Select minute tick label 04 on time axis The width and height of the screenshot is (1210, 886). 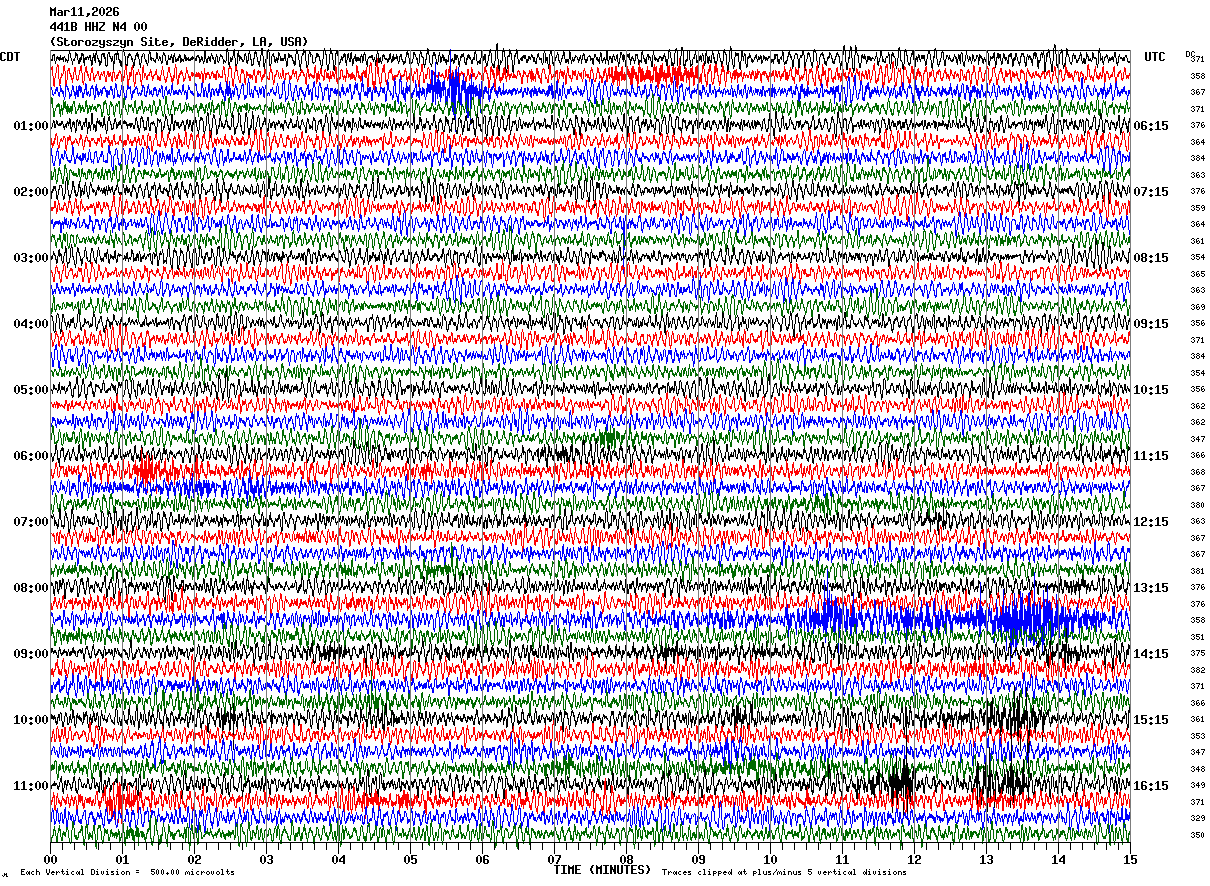tap(339, 859)
